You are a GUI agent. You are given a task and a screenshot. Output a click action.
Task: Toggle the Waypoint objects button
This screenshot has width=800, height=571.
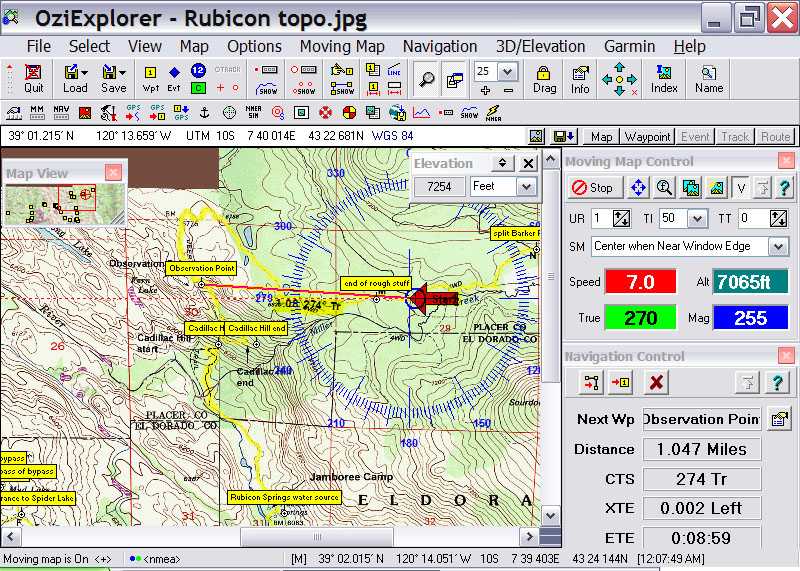tap(647, 137)
